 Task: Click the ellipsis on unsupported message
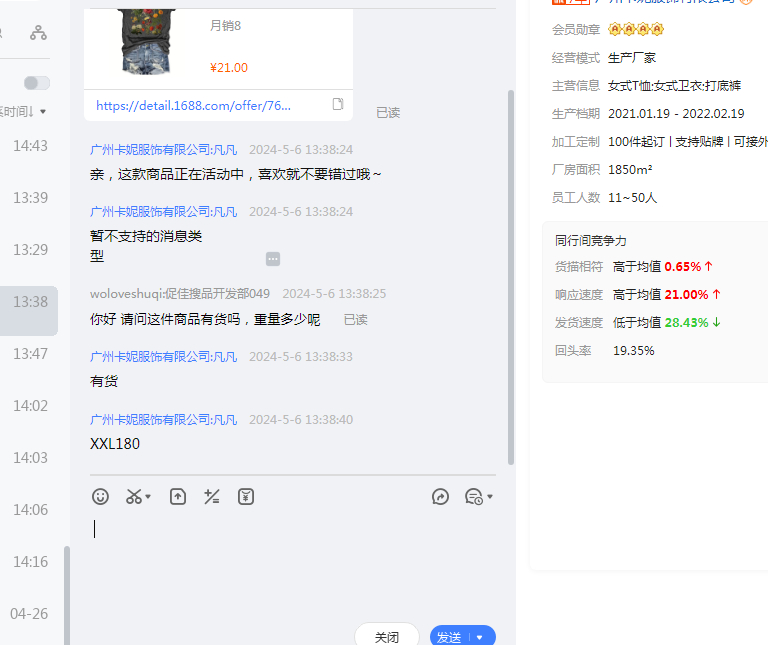[x=273, y=259]
